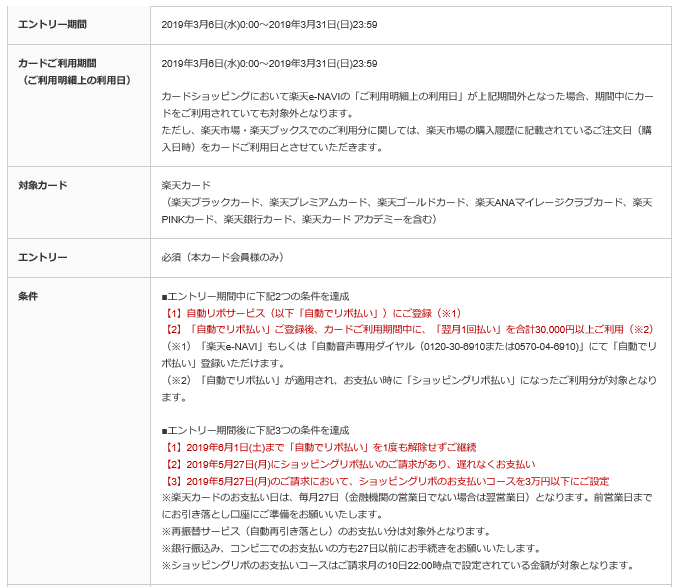Click 必須（本カード会員様のみ）text
This screenshot has height=587, width=681.
(x=223, y=257)
